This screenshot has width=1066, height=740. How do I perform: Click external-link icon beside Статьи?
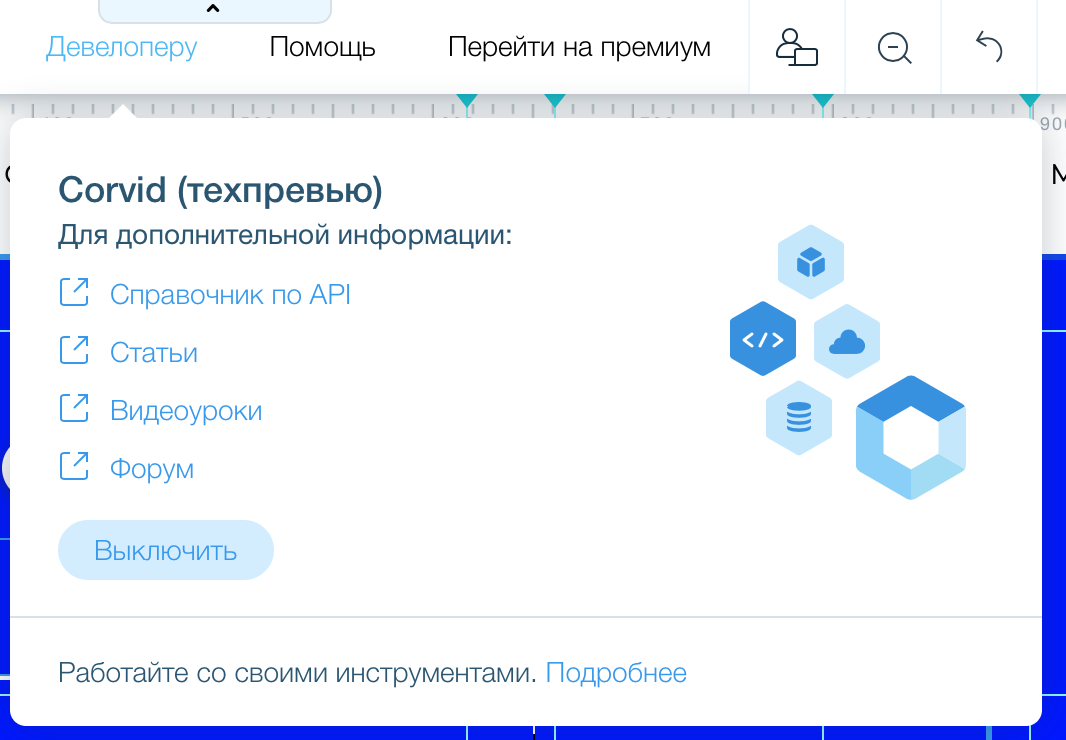(74, 350)
